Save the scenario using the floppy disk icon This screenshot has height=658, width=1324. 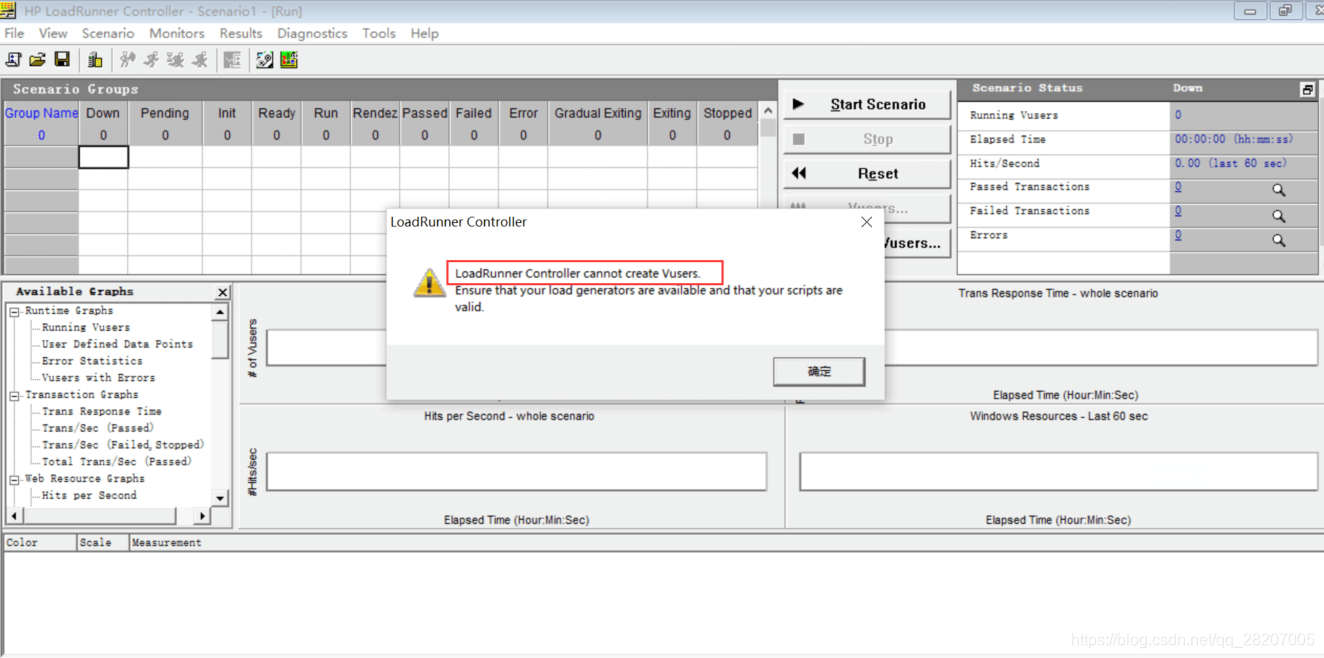coord(62,59)
